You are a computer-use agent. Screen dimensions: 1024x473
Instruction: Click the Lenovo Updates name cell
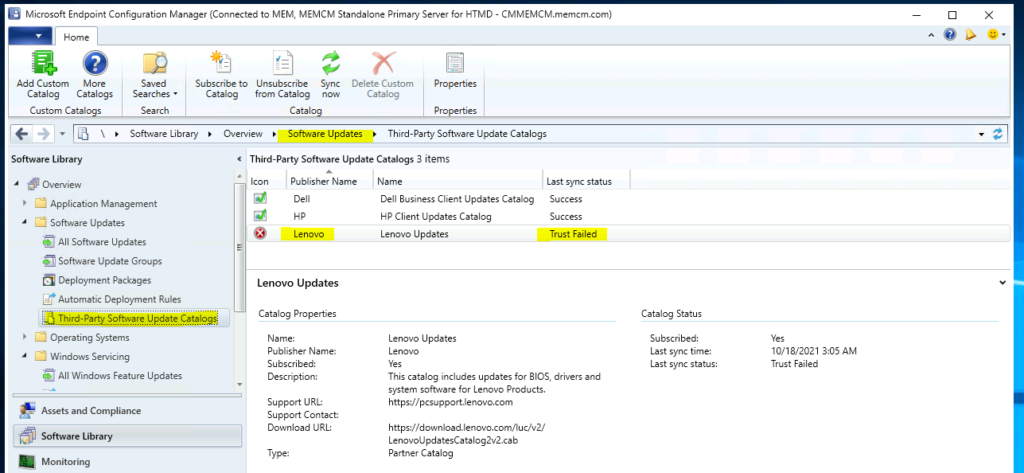pos(414,234)
